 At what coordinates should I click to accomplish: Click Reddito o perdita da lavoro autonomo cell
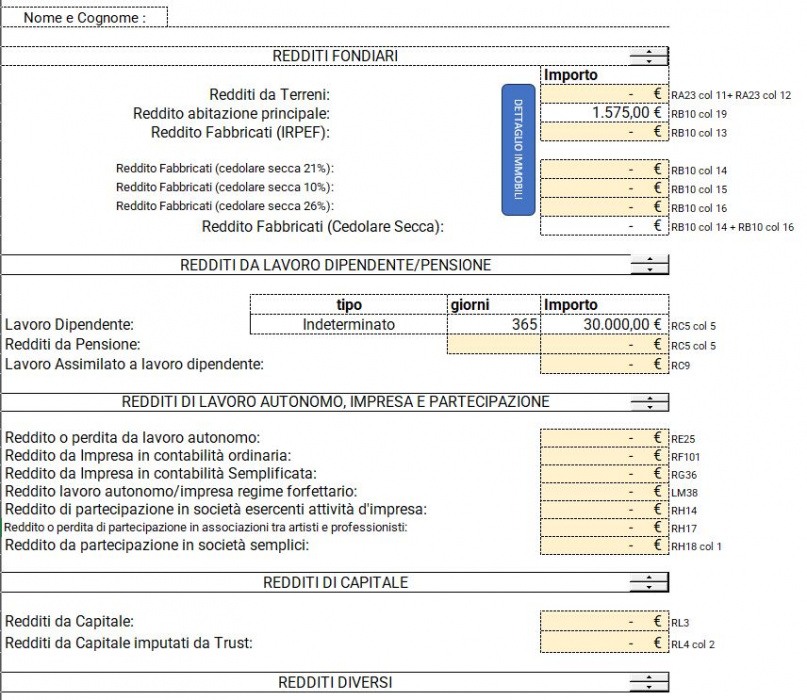pyautogui.click(x=603, y=437)
